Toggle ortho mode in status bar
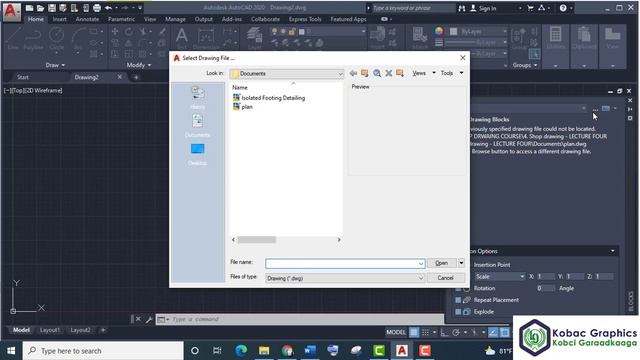Viewport: 640px width, 360px height. [444, 332]
